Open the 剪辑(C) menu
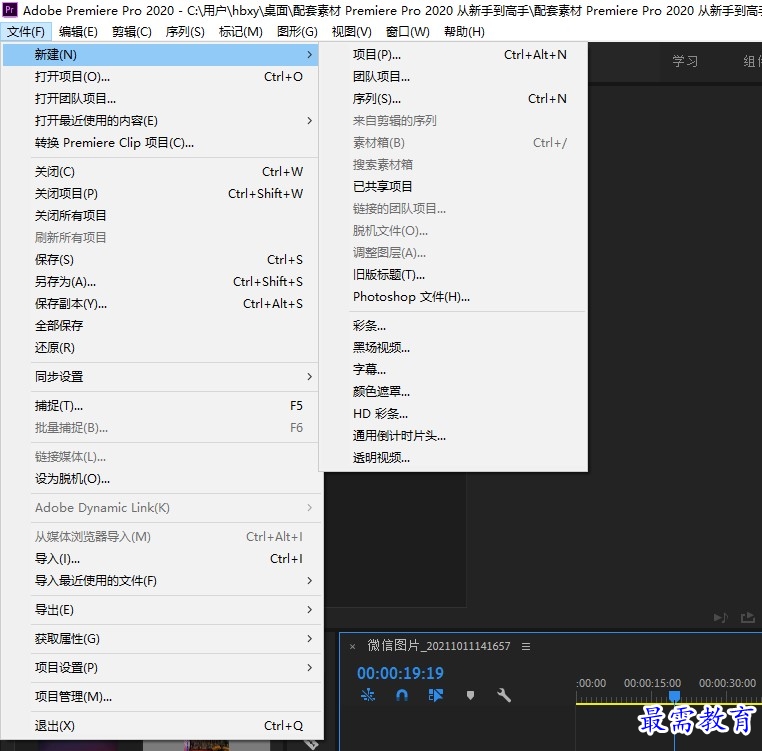762x751 pixels. click(131, 32)
